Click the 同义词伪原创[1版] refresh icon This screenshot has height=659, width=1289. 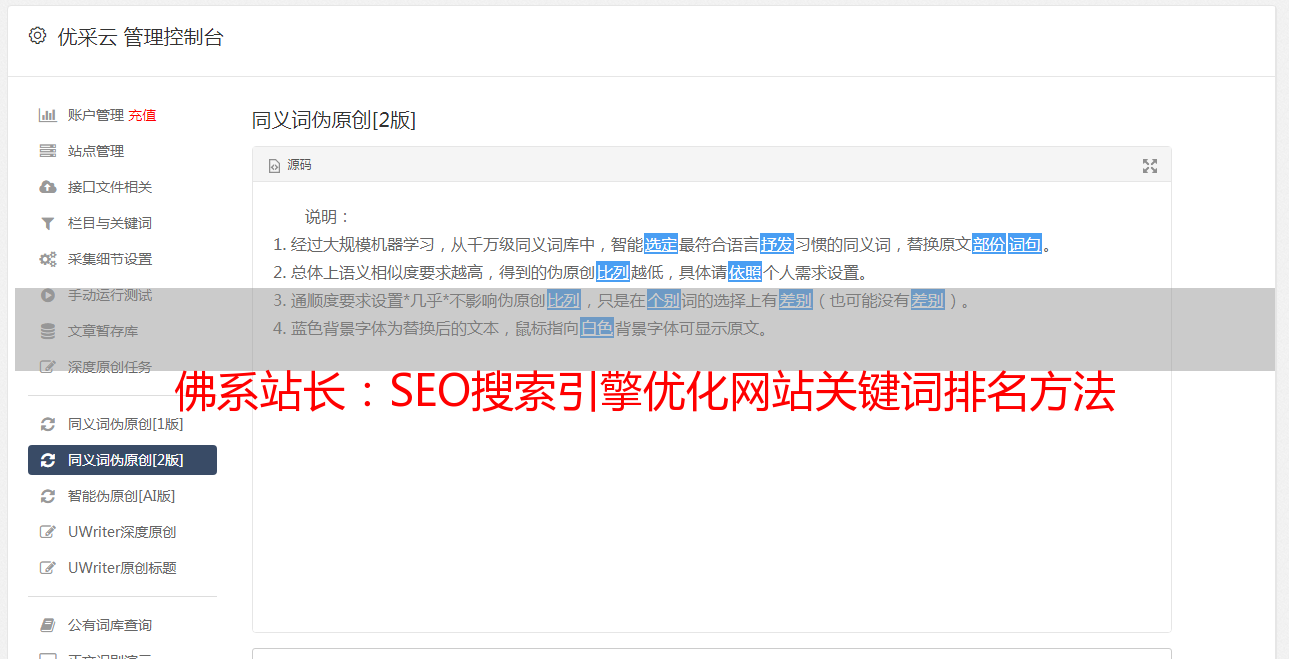click(x=47, y=424)
